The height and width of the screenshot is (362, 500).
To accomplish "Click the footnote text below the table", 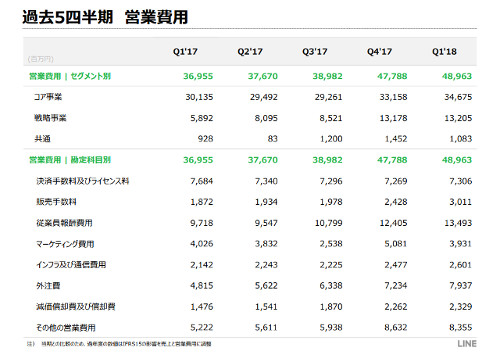I will coord(119,344).
